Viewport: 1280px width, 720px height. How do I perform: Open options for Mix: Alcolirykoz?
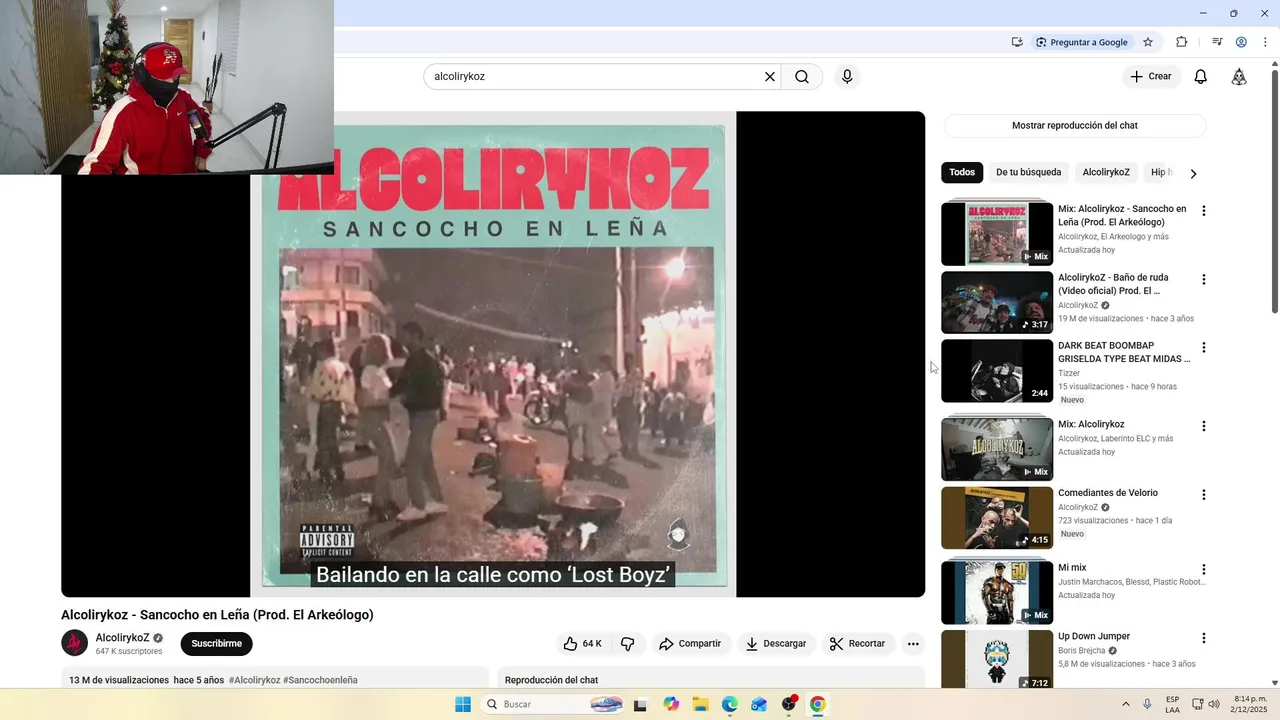(1204, 426)
